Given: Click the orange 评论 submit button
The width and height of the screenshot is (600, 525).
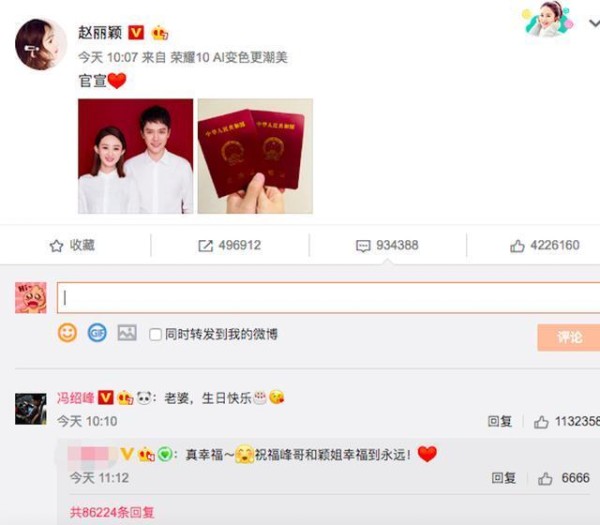Looking at the screenshot, I should 569,338.
